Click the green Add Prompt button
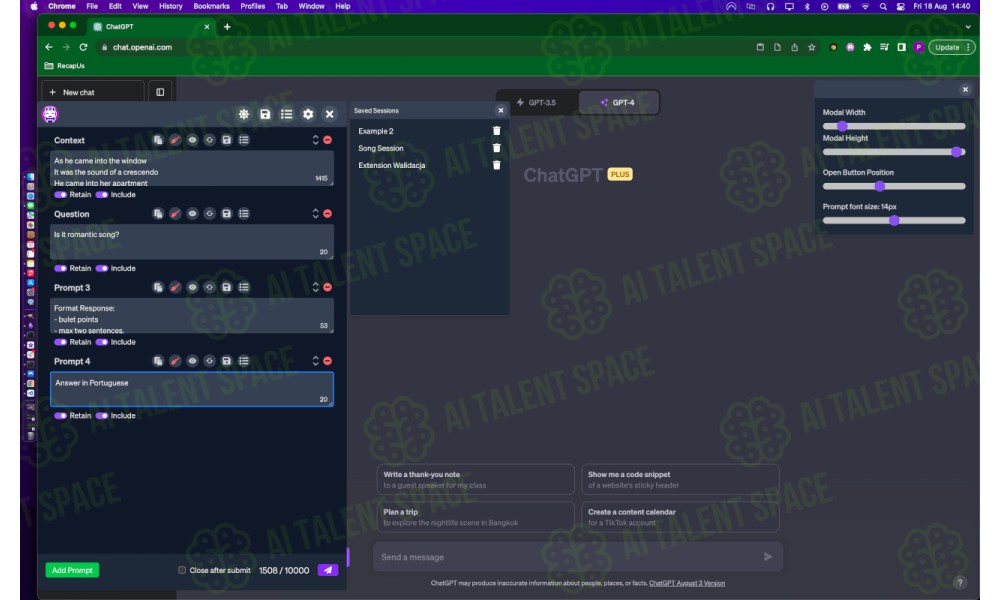Screen dimensions: 1000x600 point(72,570)
